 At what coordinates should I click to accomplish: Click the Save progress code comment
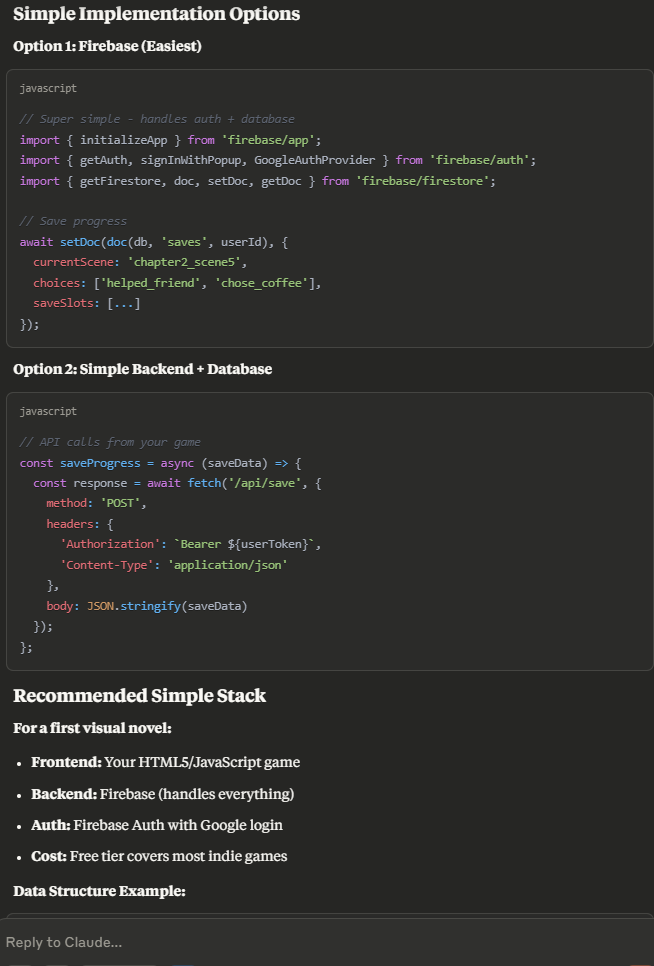73,221
